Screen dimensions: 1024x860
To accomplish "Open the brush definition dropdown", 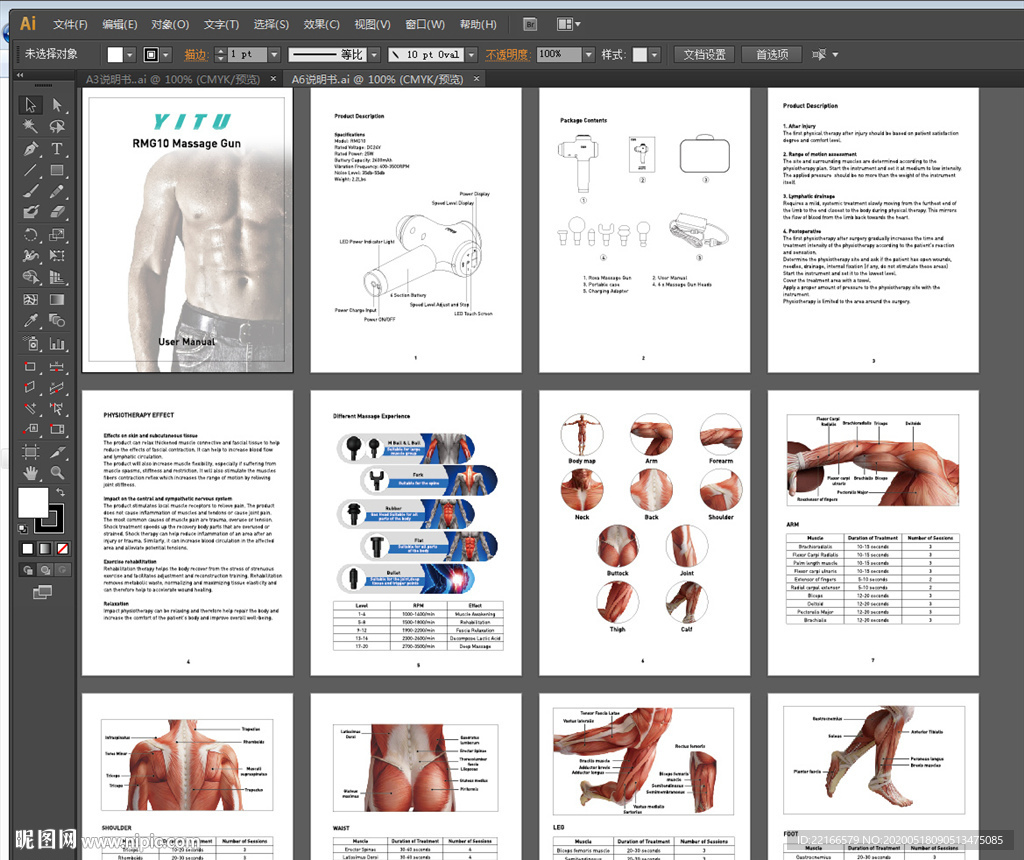I will [x=471, y=55].
